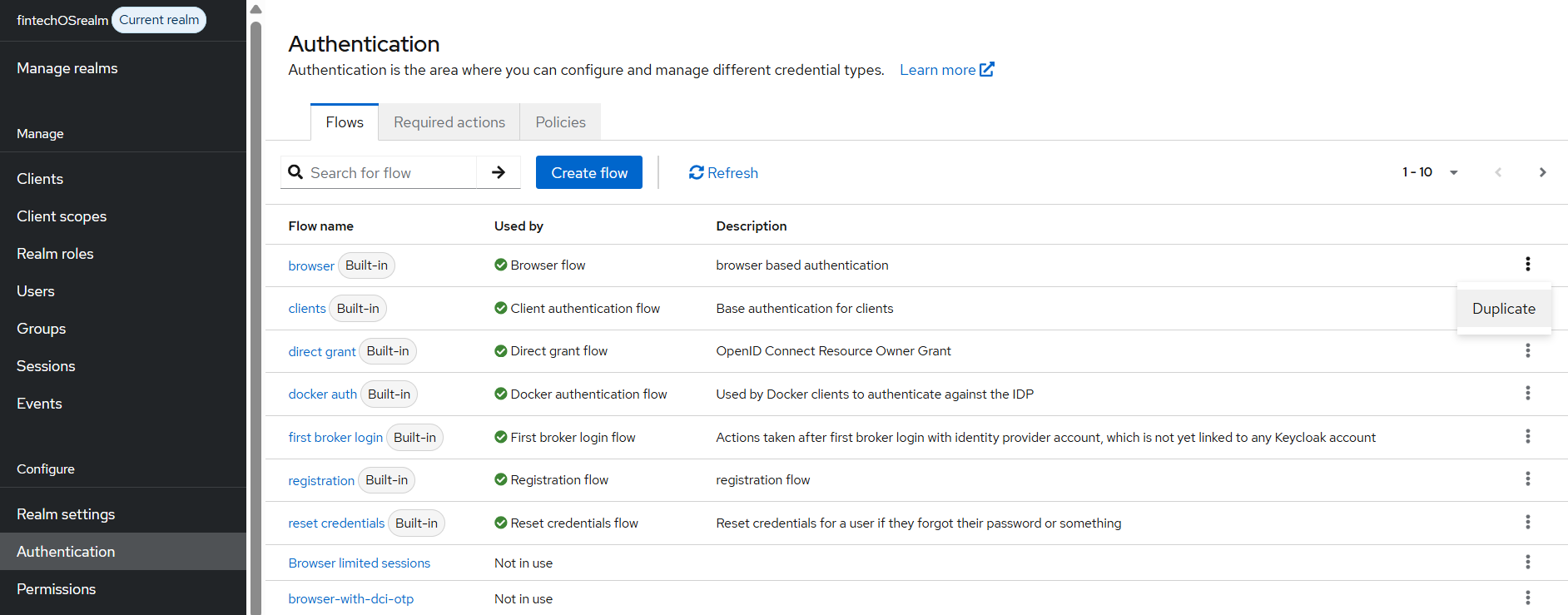Open kebab menu for reset credentials row
The height and width of the screenshot is (615, 1568).
point(1527,522)
